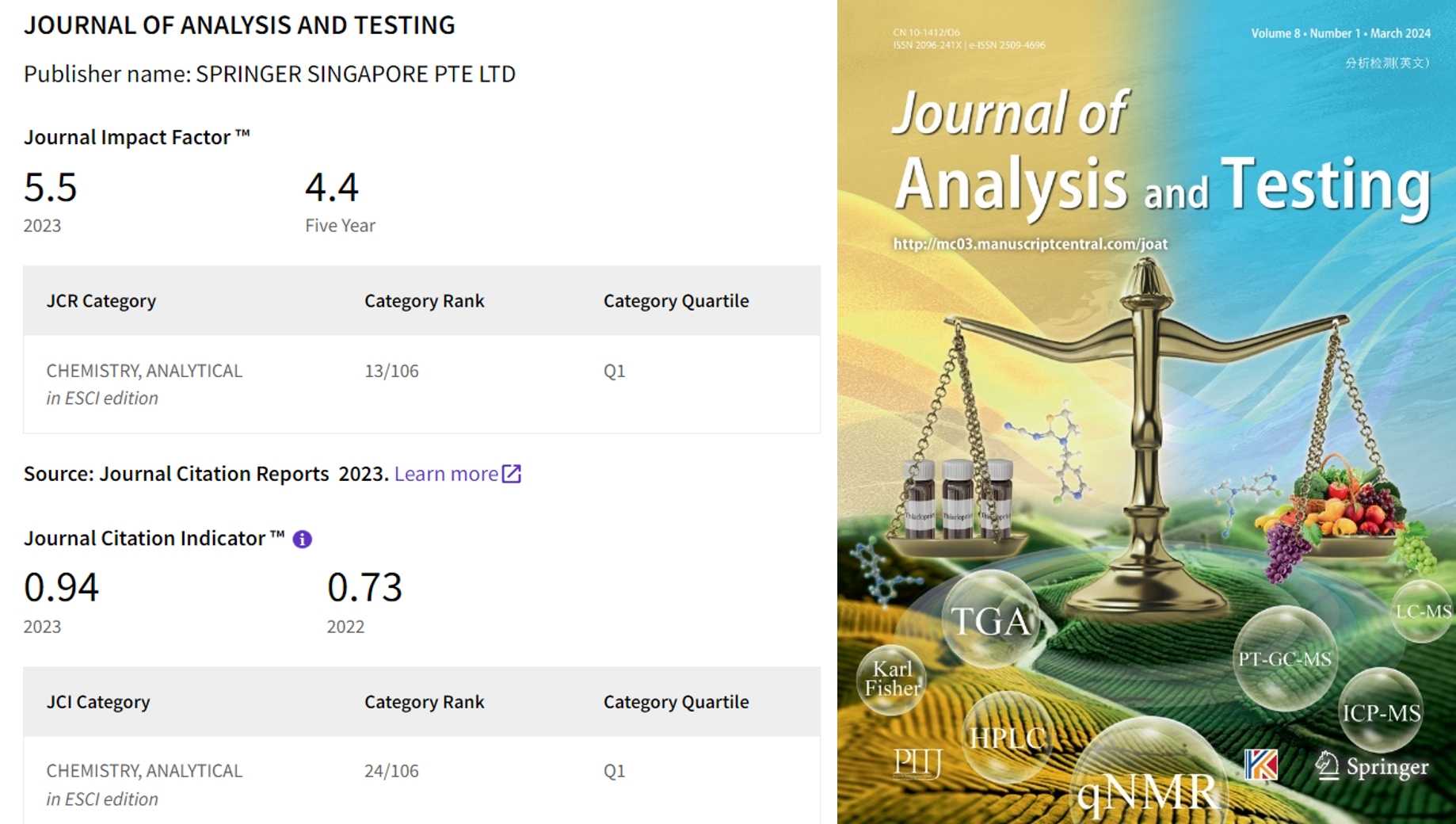
Task: Click the ICP-MS bubble on the cover
Action: (1381, 711)
